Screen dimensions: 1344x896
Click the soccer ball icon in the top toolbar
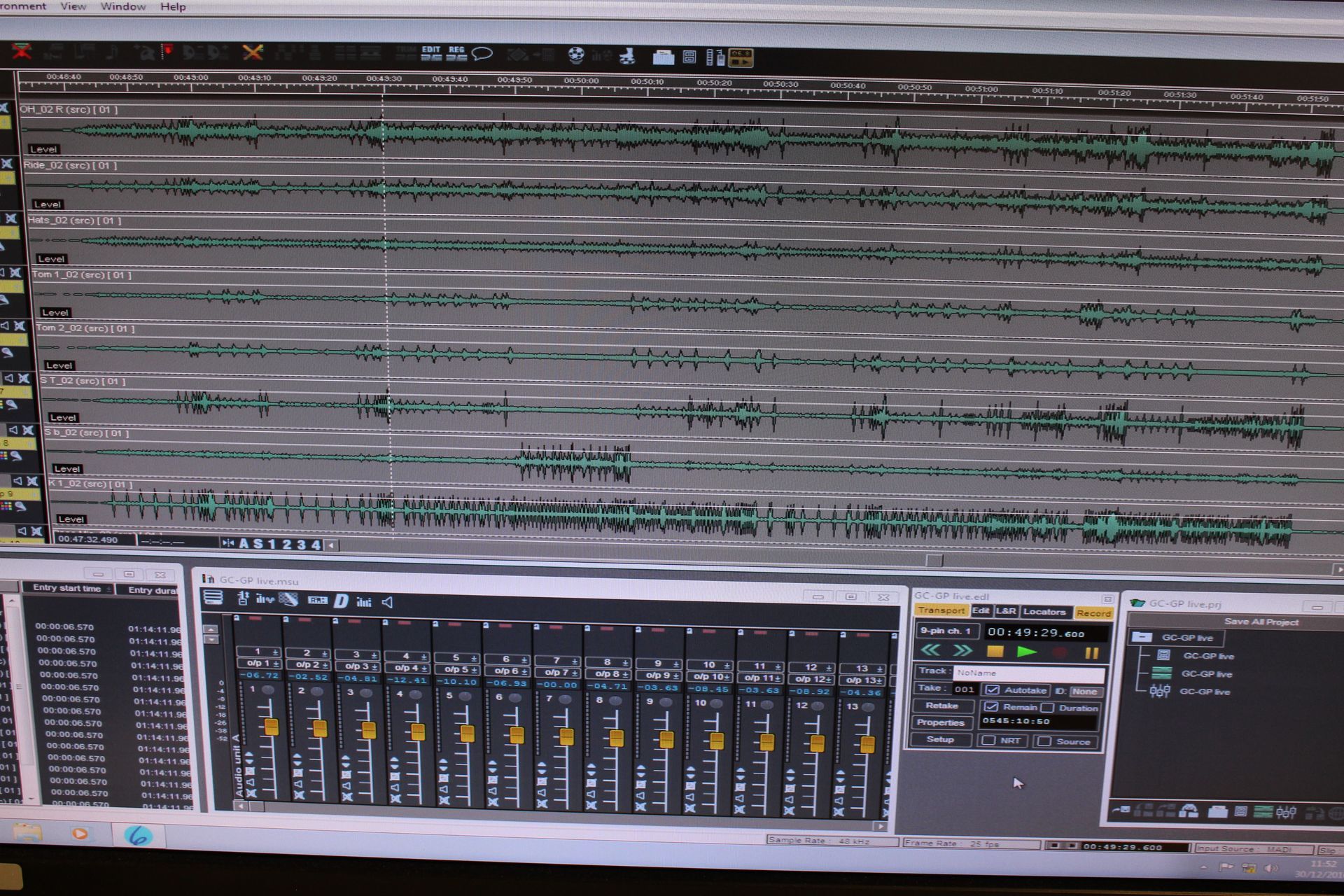pos(576,54)
